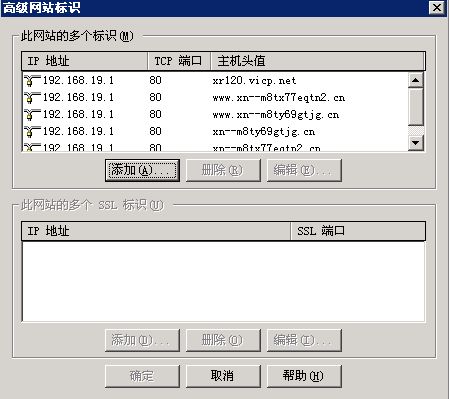
Task: Cancel the dialog with 取消
Action: click(223, 376)
